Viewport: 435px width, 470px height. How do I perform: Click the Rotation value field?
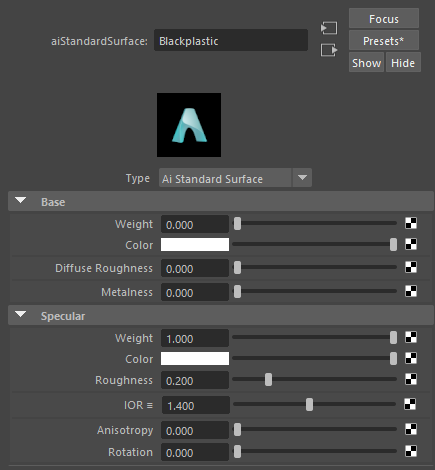pos(195,452)
